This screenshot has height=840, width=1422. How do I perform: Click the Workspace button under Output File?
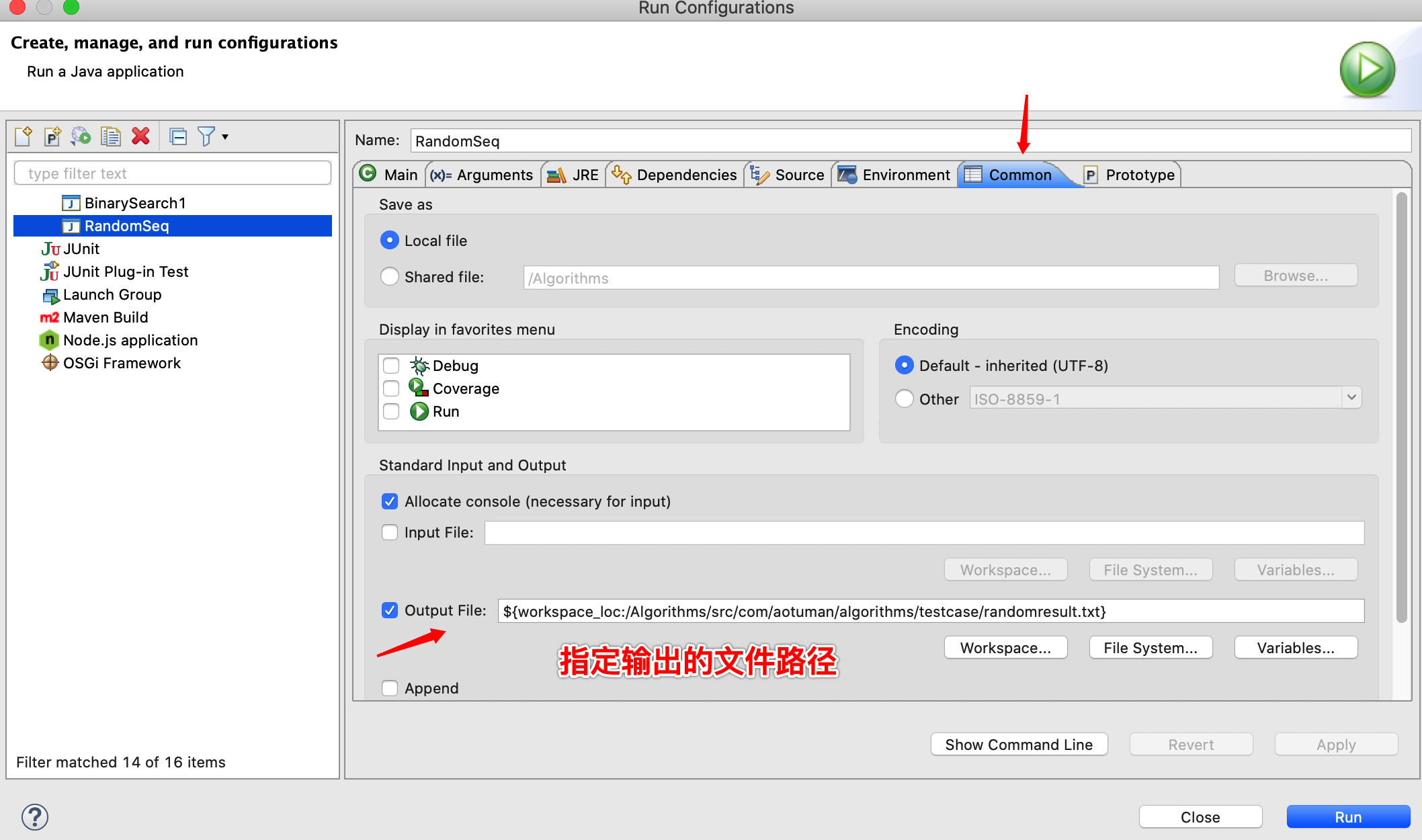coord(1005,648)
